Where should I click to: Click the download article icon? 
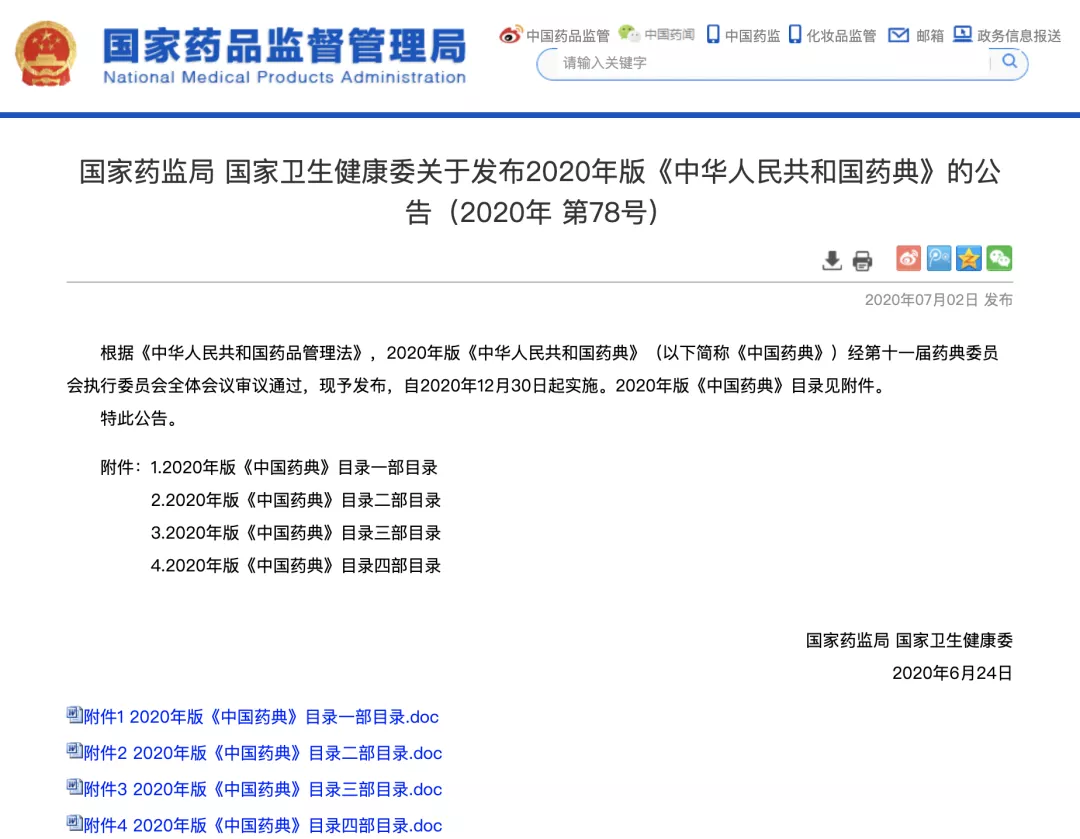click(x=832, y=260)
